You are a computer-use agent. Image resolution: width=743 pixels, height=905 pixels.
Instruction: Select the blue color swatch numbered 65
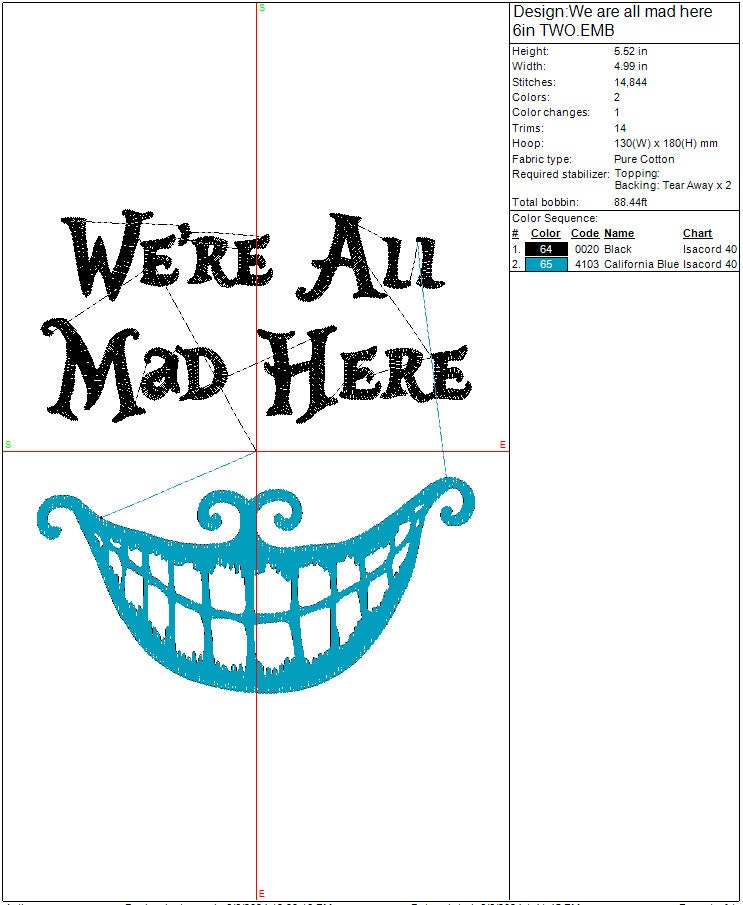click(545, 264)
